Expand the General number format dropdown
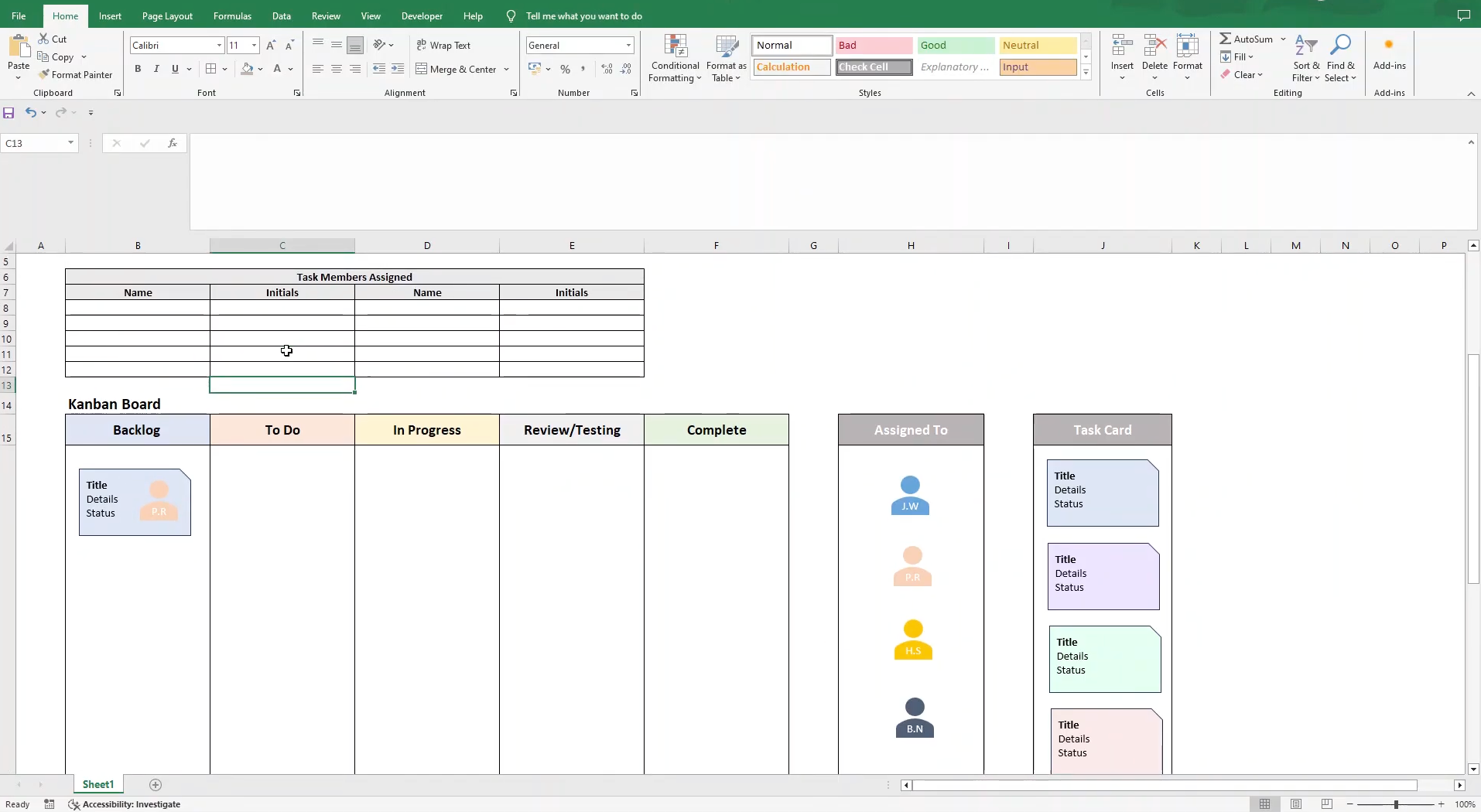This screenshot has width=1481, height=812. point(628,46)
